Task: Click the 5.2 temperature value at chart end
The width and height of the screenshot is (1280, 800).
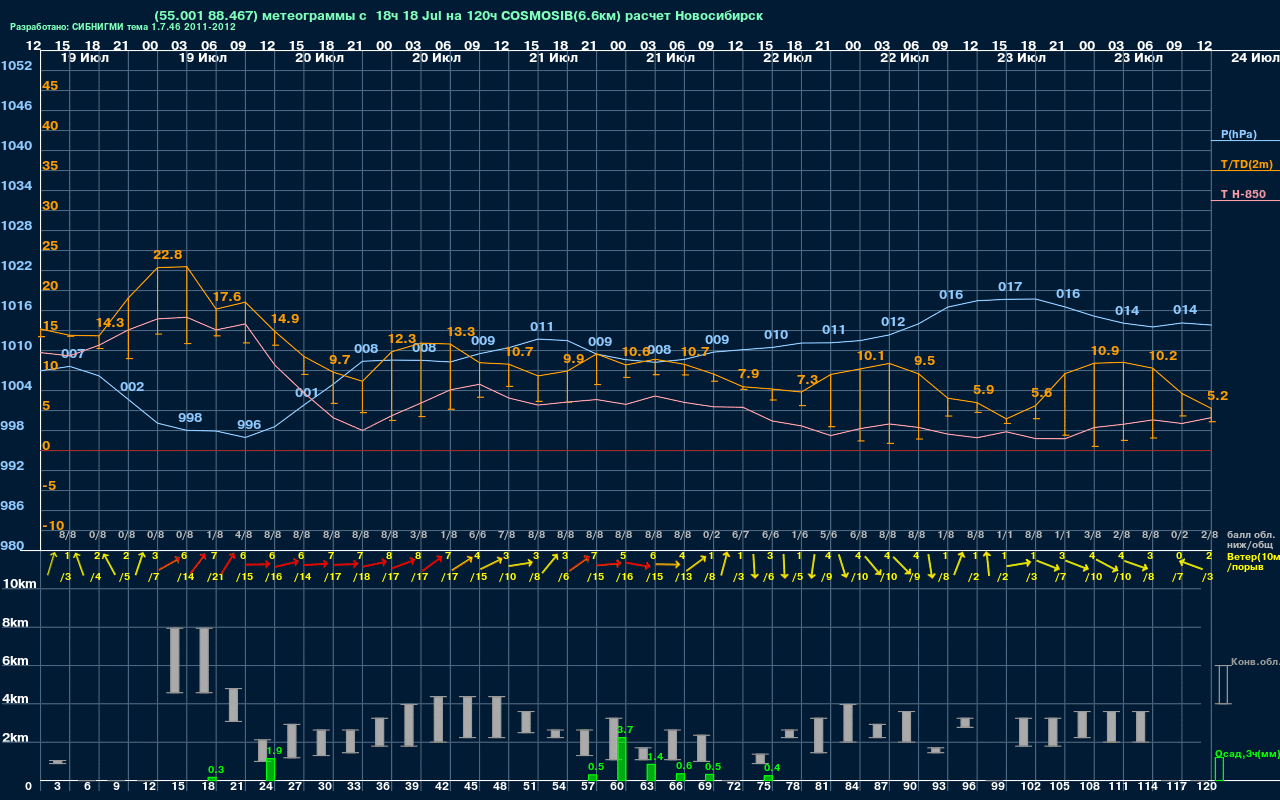Action: click(1217, 396)
